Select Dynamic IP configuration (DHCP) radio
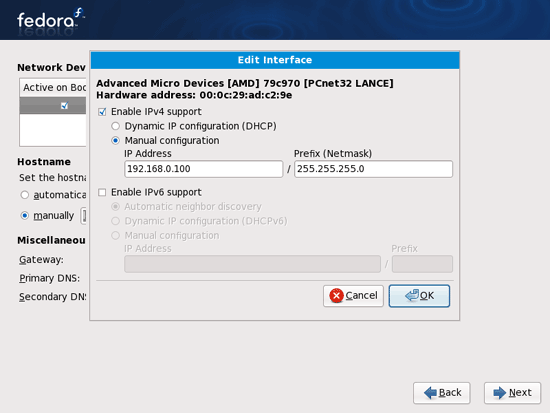The image size is (550, 413). 115,126
